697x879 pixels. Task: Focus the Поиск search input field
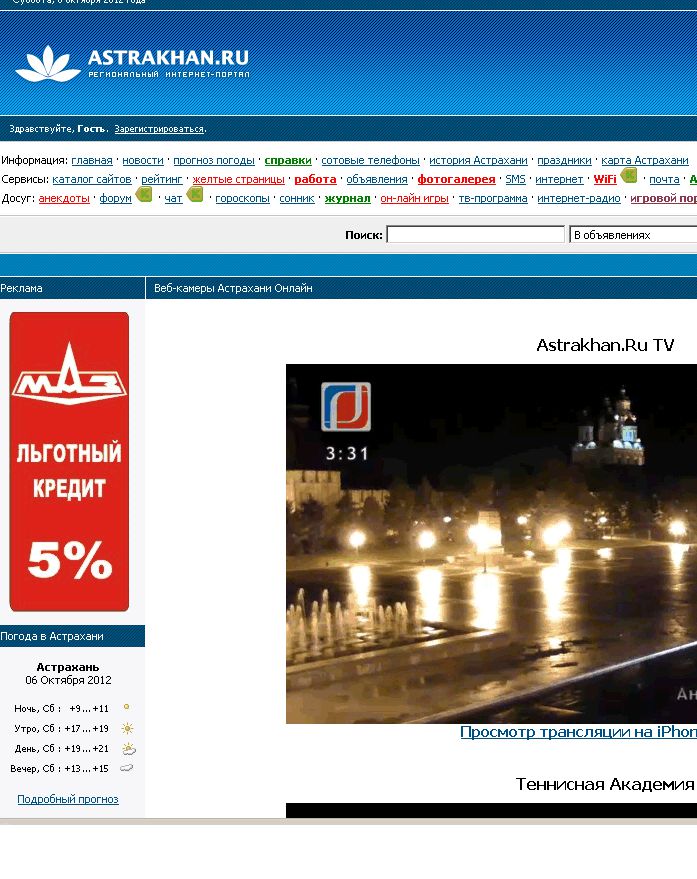click(476, 234)
